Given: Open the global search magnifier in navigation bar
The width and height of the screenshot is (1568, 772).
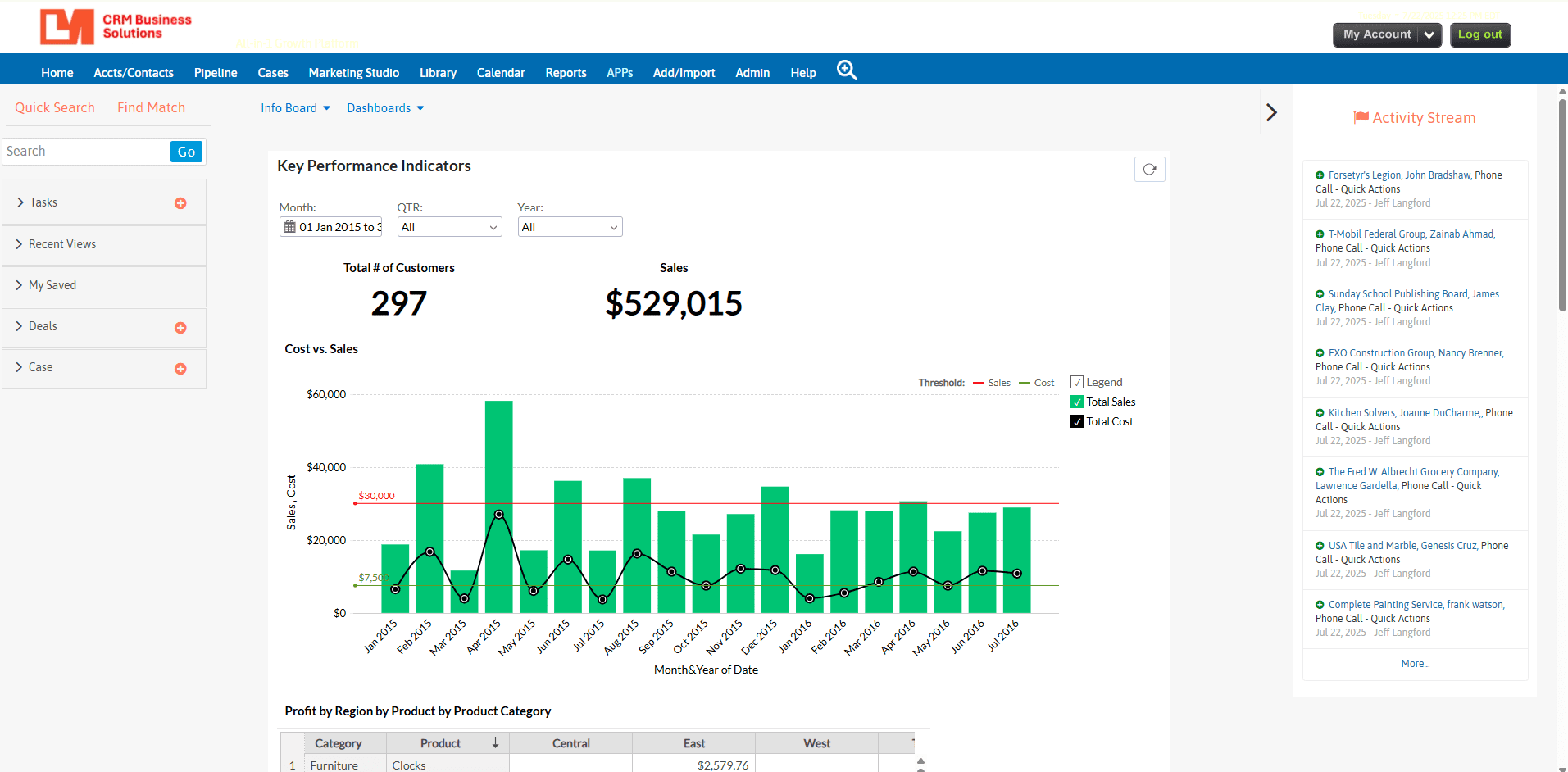Looking at the screenshot, I should point(846,70).
